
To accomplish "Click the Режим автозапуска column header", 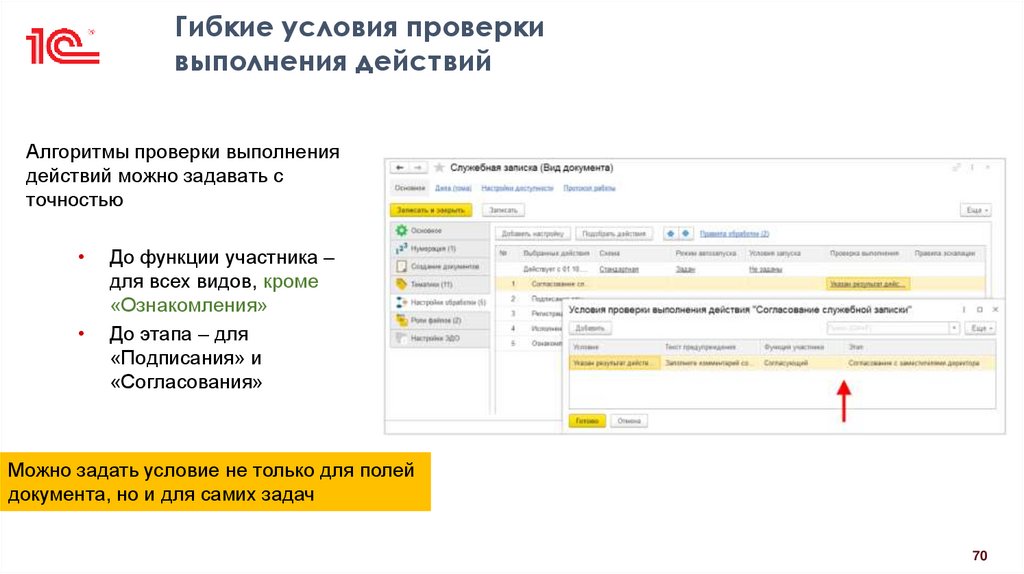I will point(705,253).
